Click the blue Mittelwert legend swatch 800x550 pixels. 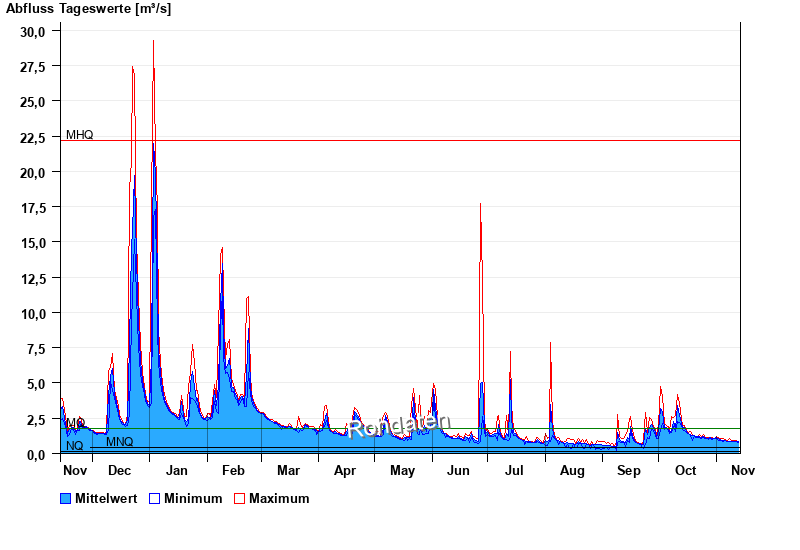(66, 498)
